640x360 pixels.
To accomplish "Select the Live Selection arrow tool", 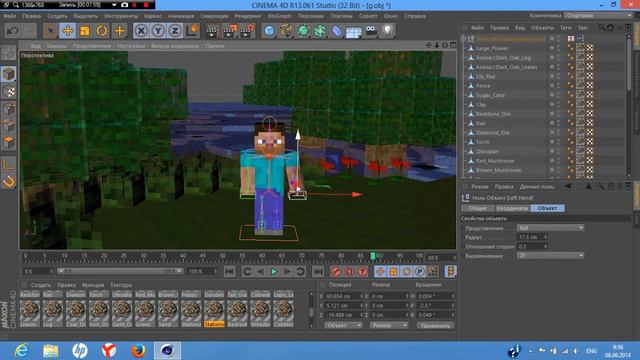I will coord(50,31).
